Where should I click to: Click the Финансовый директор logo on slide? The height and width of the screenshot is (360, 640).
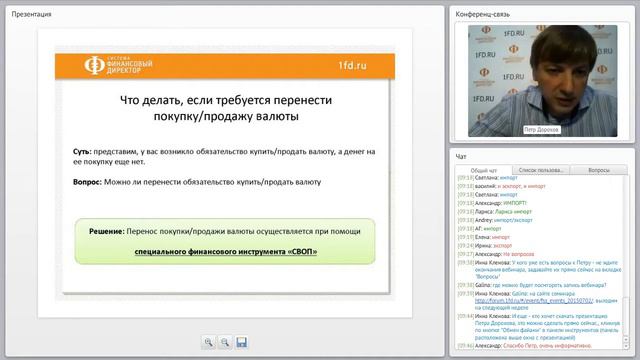tap(118, 65)
